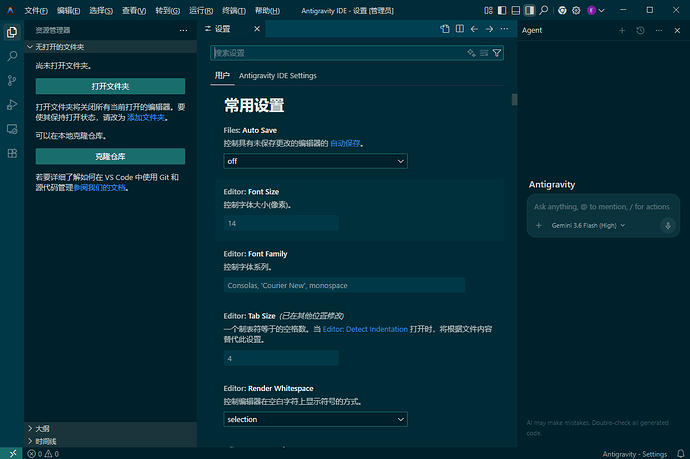
Task: Open the 转到(G) menu
Action: [167, 11]
